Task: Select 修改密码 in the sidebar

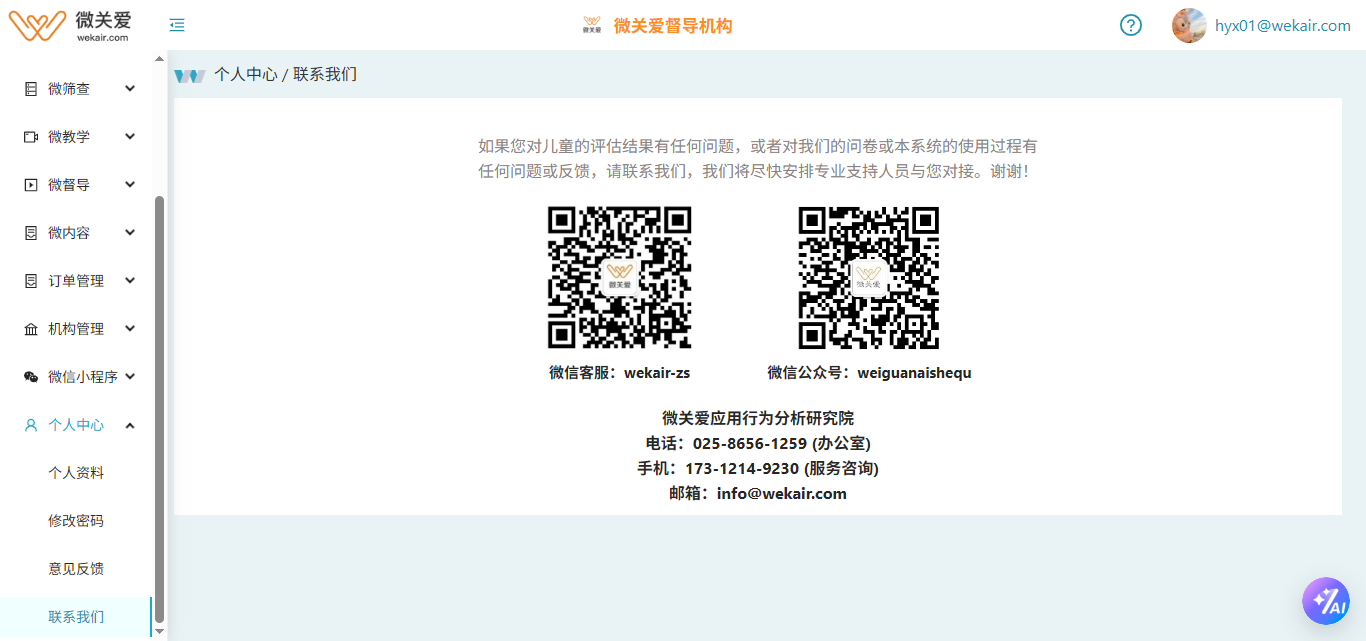Action: coord(76,521)
